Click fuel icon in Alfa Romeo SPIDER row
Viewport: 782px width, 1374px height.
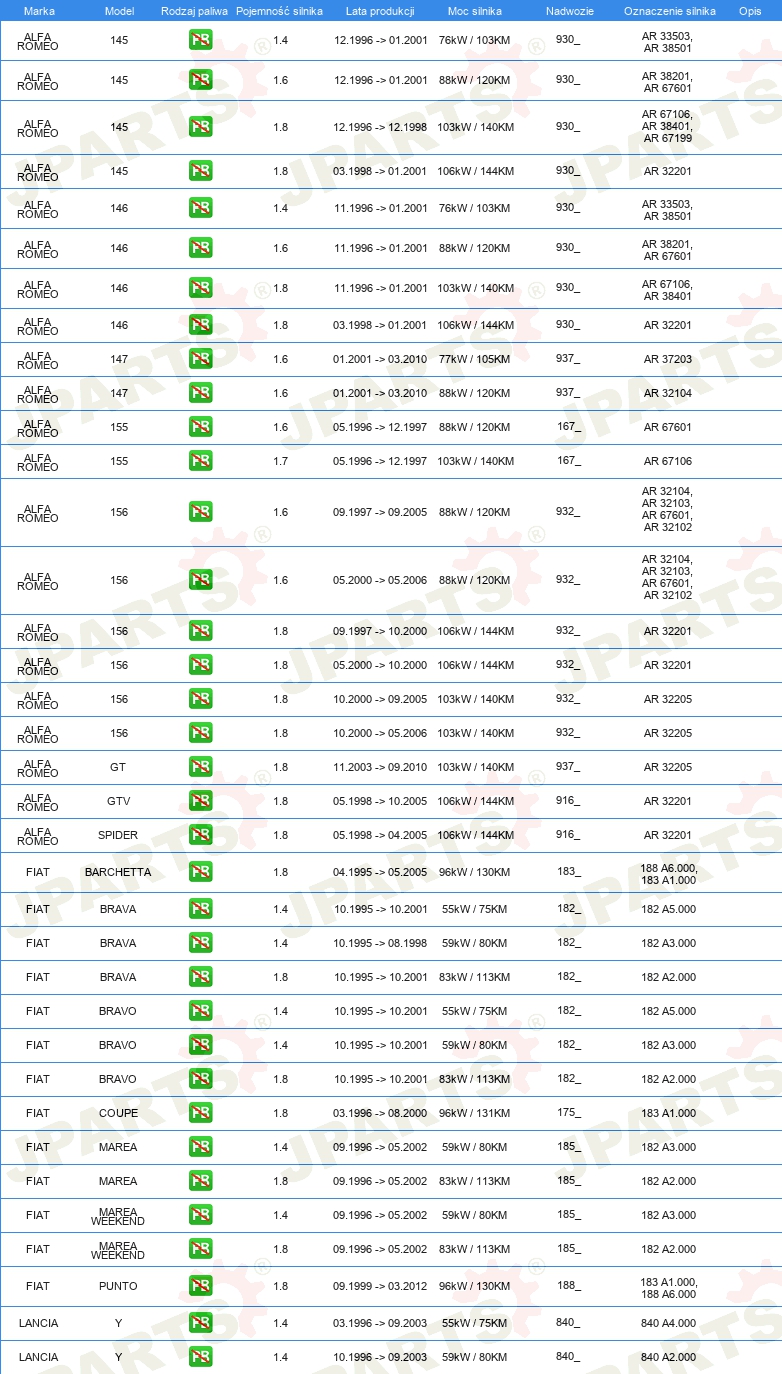point(200,835)
